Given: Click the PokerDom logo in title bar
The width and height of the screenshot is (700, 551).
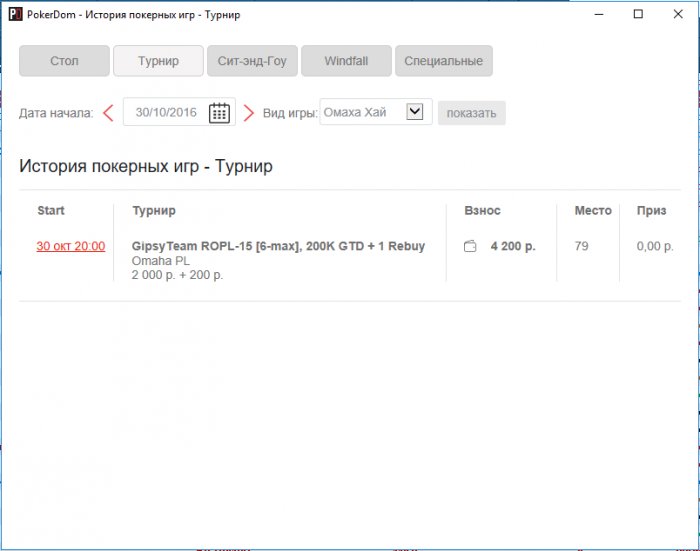Looking at the screenshot, I should coord(15,14).
